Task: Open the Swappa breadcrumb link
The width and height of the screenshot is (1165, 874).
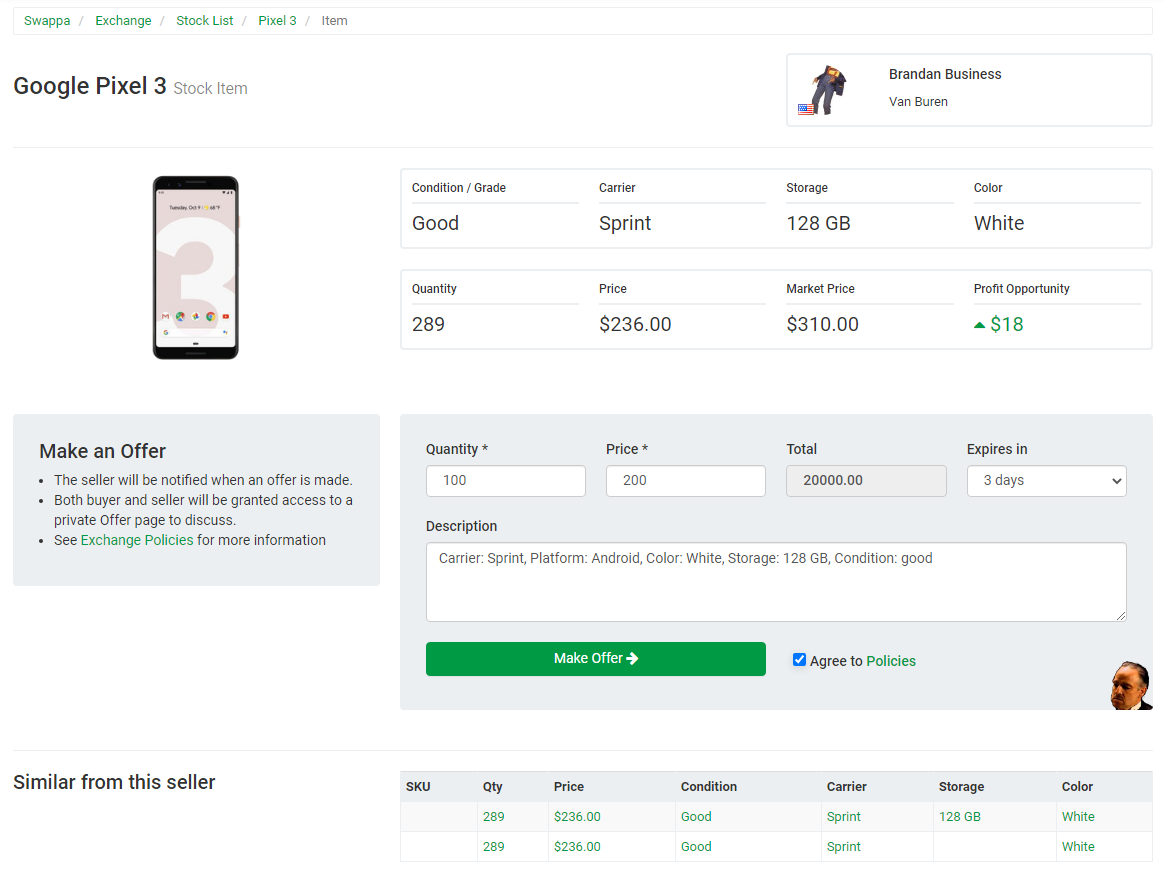Action: 47,21
